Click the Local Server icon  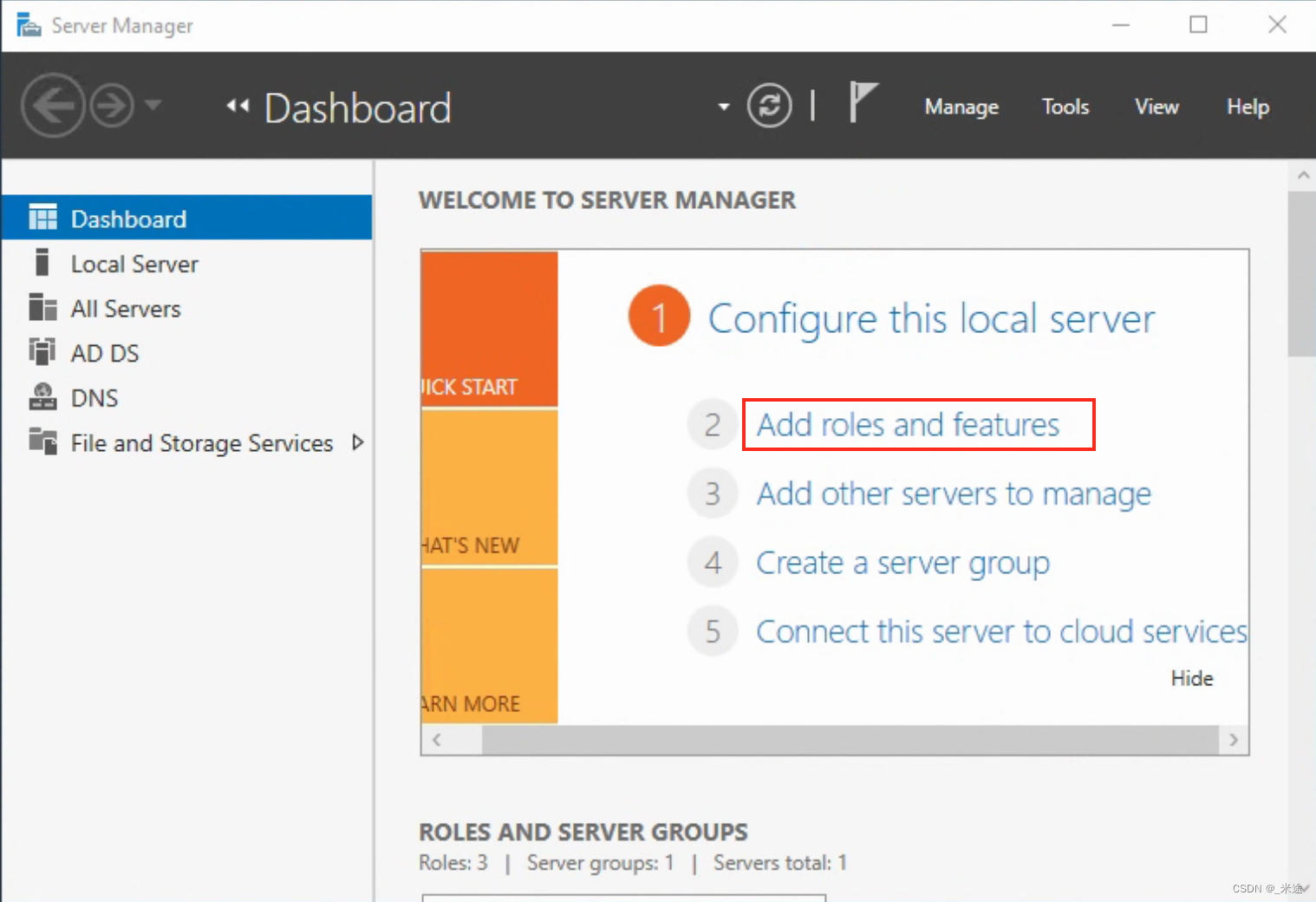(42, 263)
